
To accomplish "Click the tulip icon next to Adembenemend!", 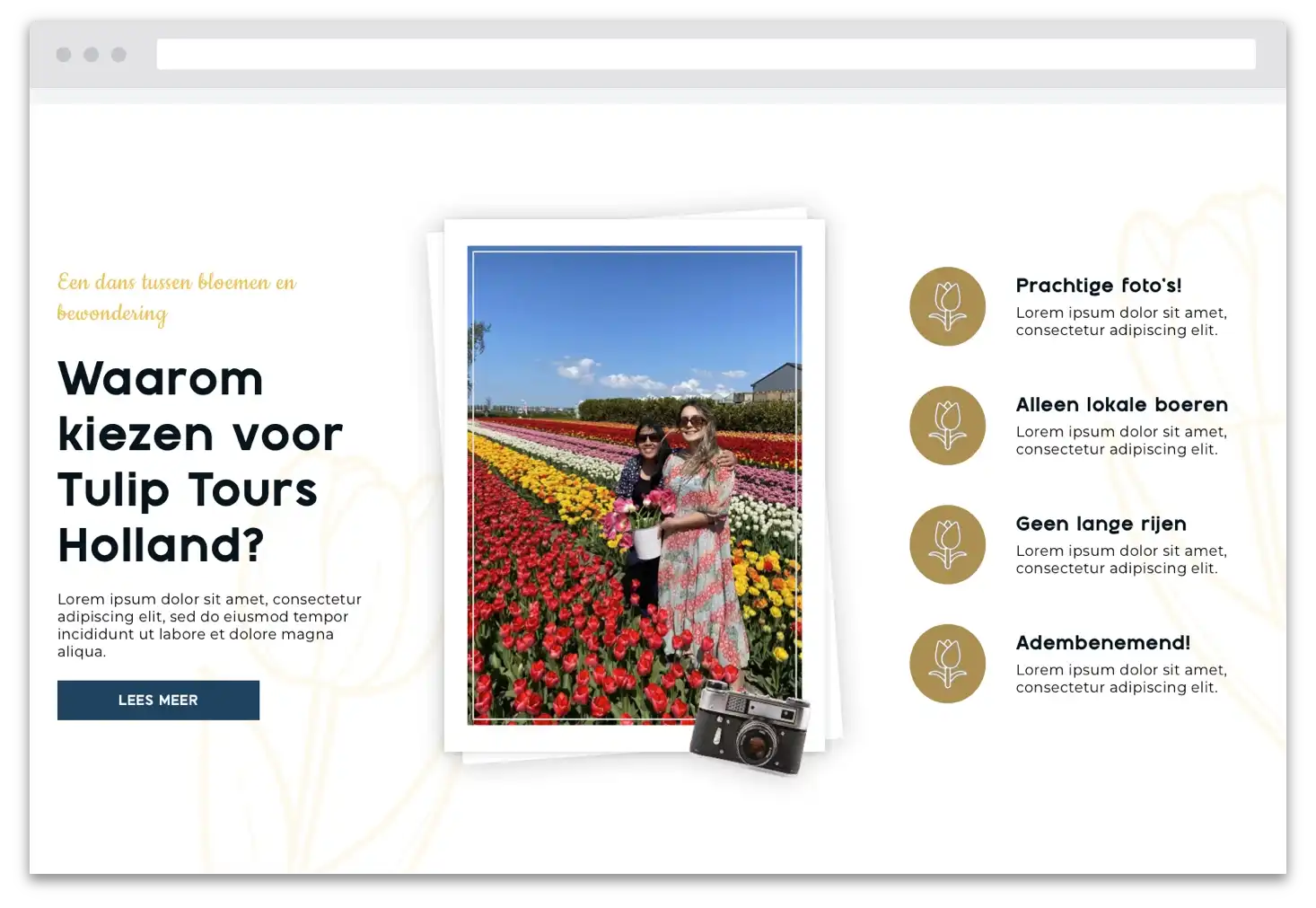I will click(x=947, y=664).
